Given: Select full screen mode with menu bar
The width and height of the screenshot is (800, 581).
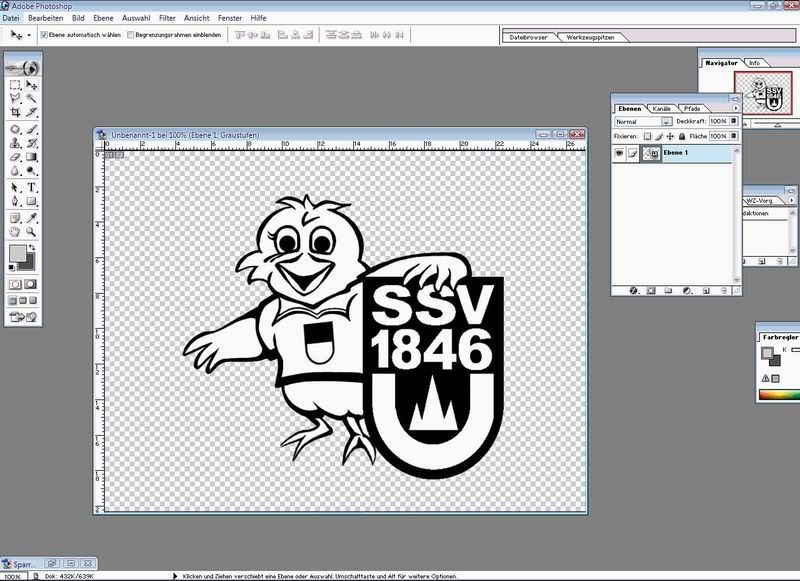Looking at the screenshot, I should 23,300.
